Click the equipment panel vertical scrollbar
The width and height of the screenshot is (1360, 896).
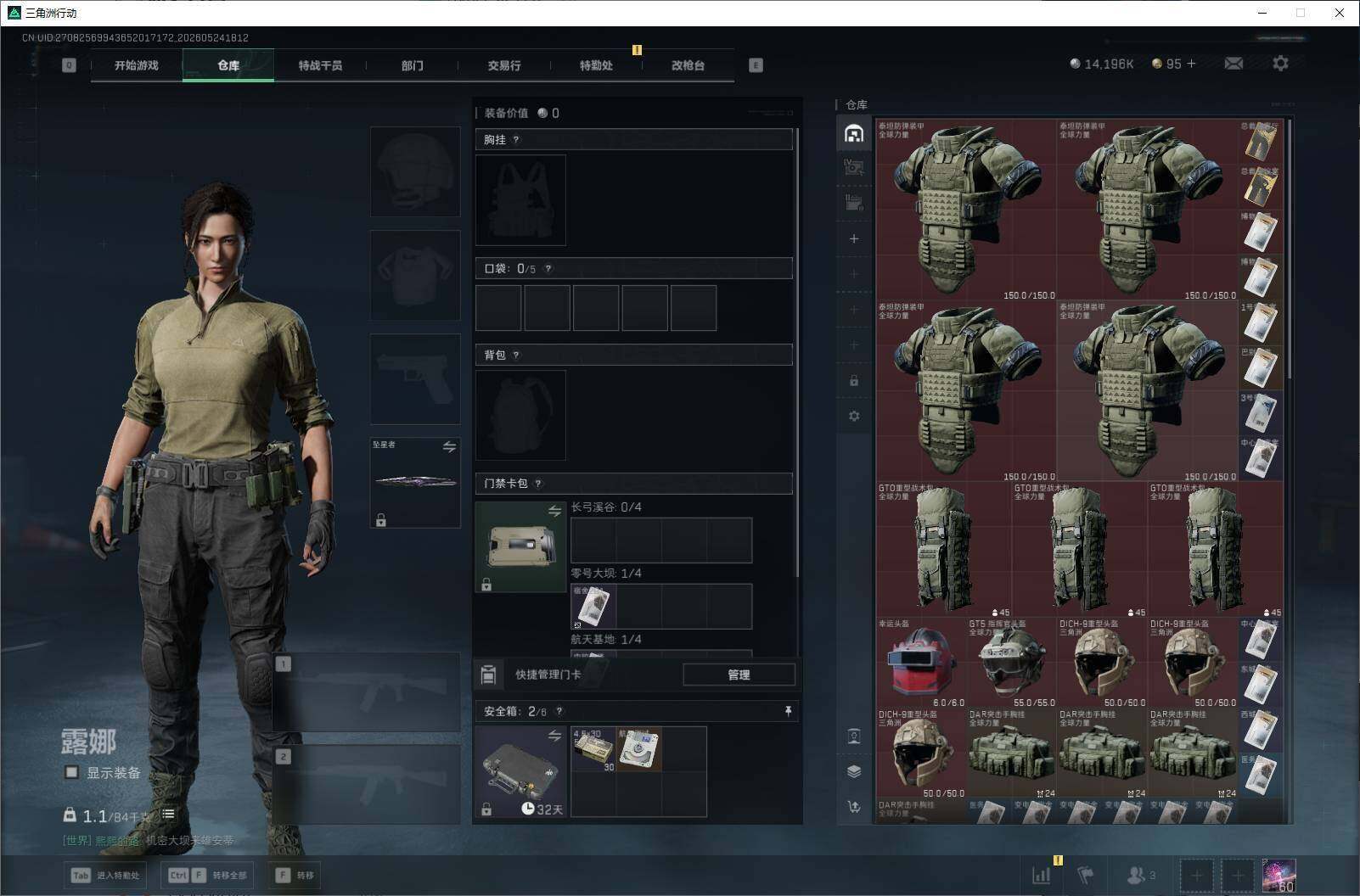click(x=796, y=352)
